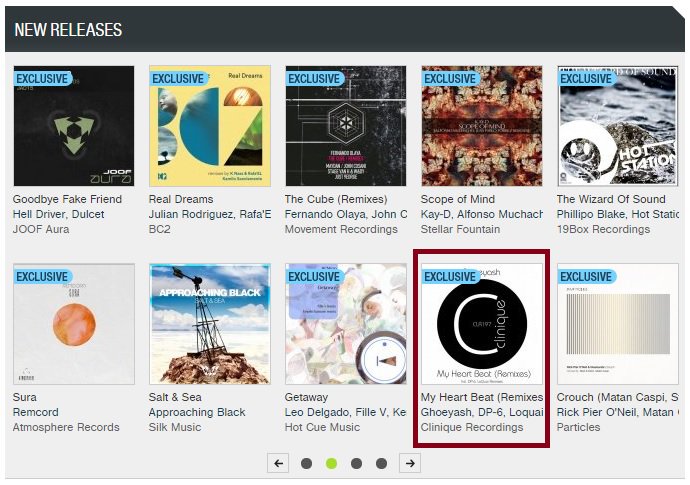The height and width of the screenshot is (485, 690).
Task: Open the BC2 label link
Action: [159, 229]
